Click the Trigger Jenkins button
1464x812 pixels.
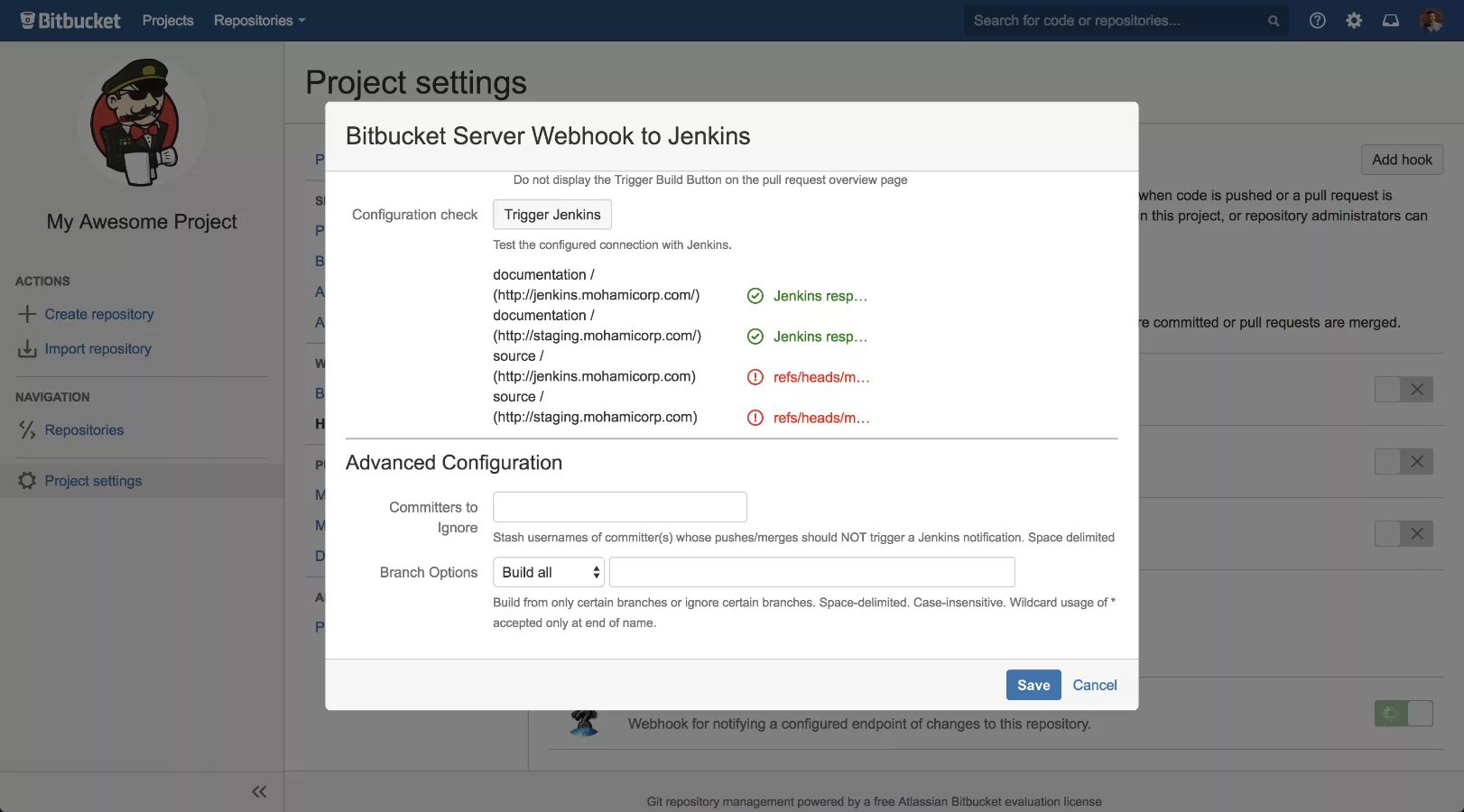pos(552,215)
